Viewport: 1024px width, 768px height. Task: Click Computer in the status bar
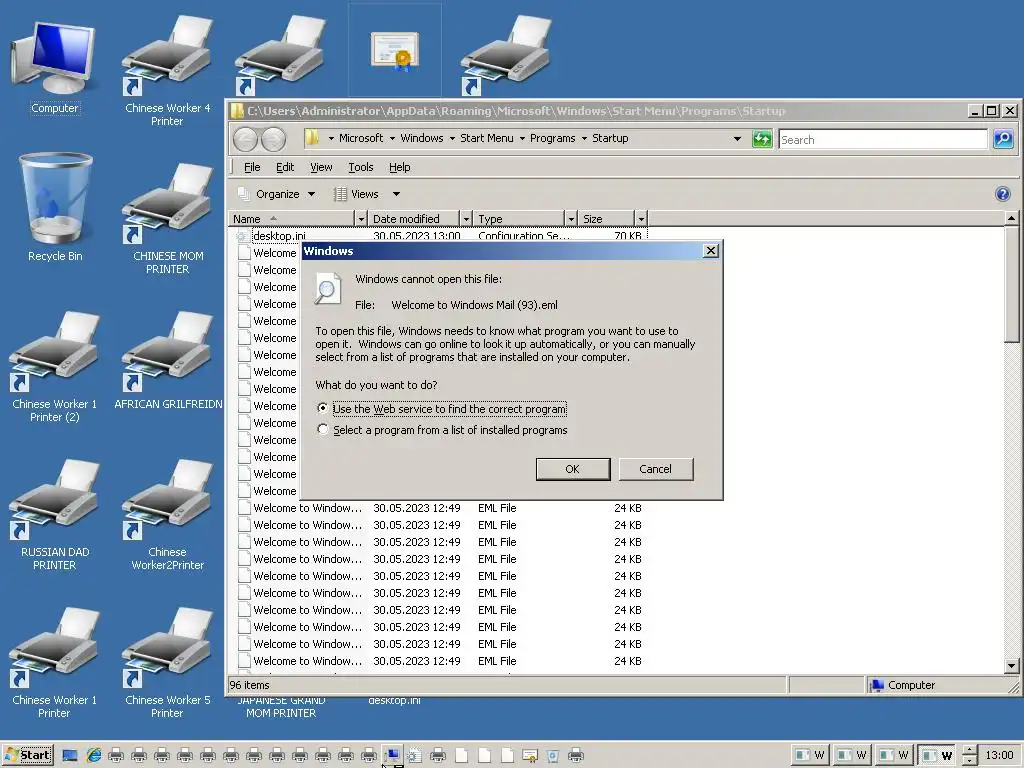click(903, 685)
